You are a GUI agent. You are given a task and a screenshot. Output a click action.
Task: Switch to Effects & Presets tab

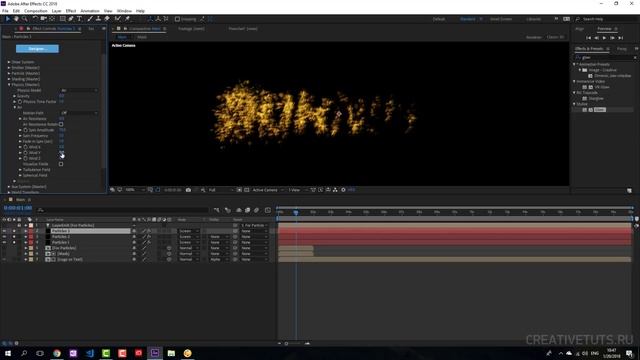(x=589, y=49)
